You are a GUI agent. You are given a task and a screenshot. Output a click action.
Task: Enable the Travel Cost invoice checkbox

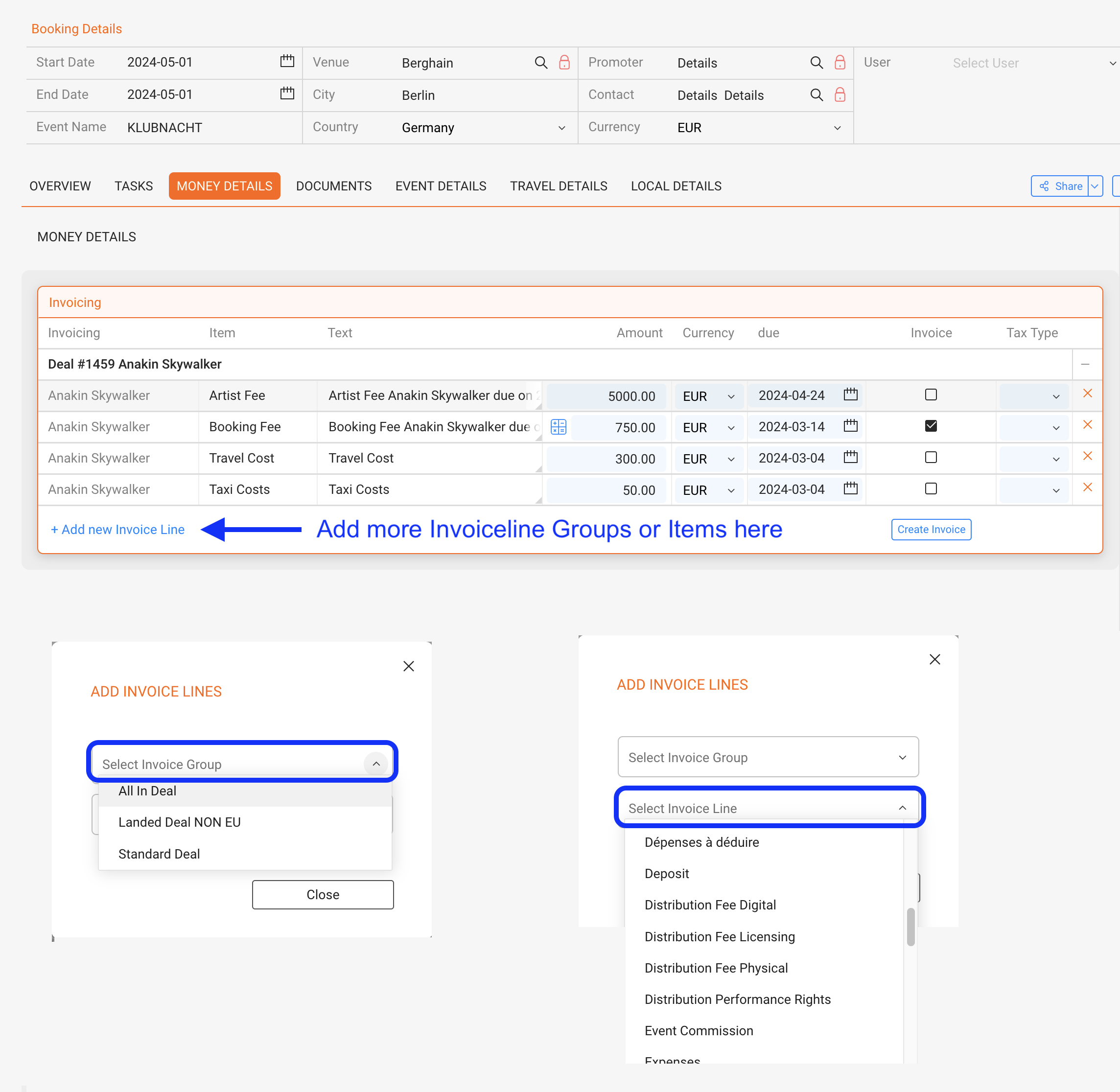[930, 457]
